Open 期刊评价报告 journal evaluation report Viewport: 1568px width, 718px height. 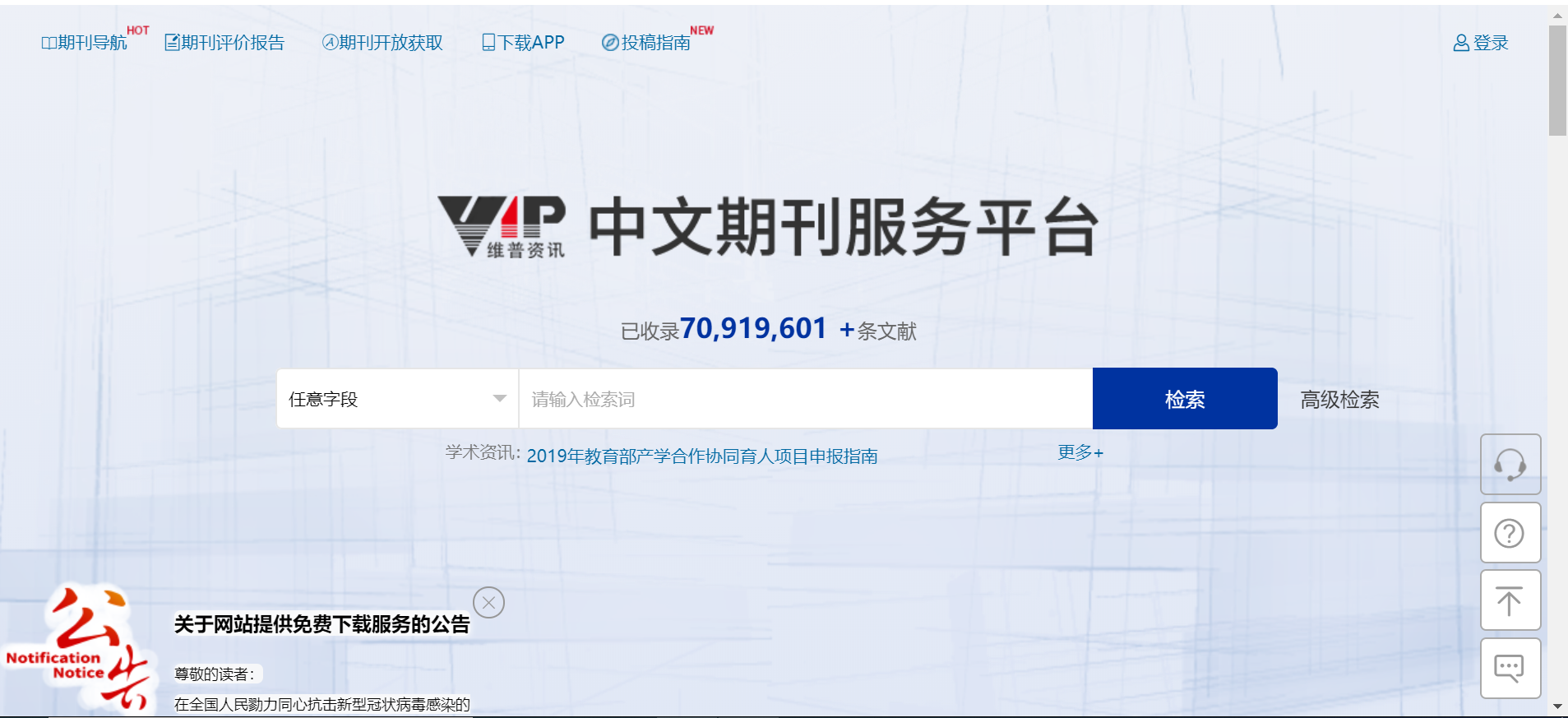[x=224, y=43]
